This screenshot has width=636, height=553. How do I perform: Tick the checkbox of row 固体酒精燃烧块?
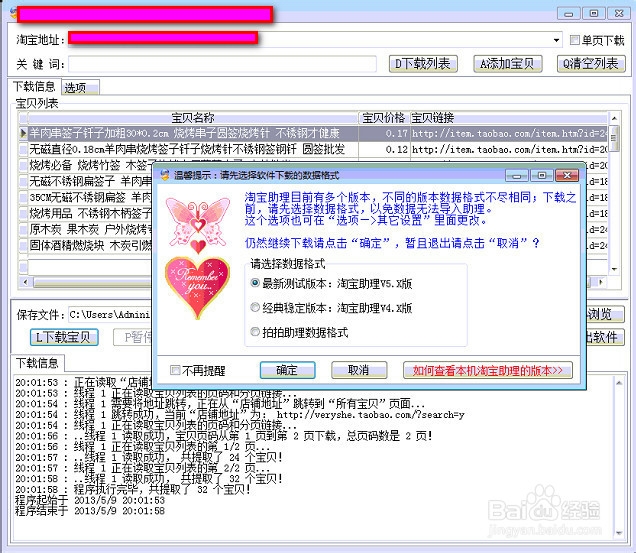24,245
